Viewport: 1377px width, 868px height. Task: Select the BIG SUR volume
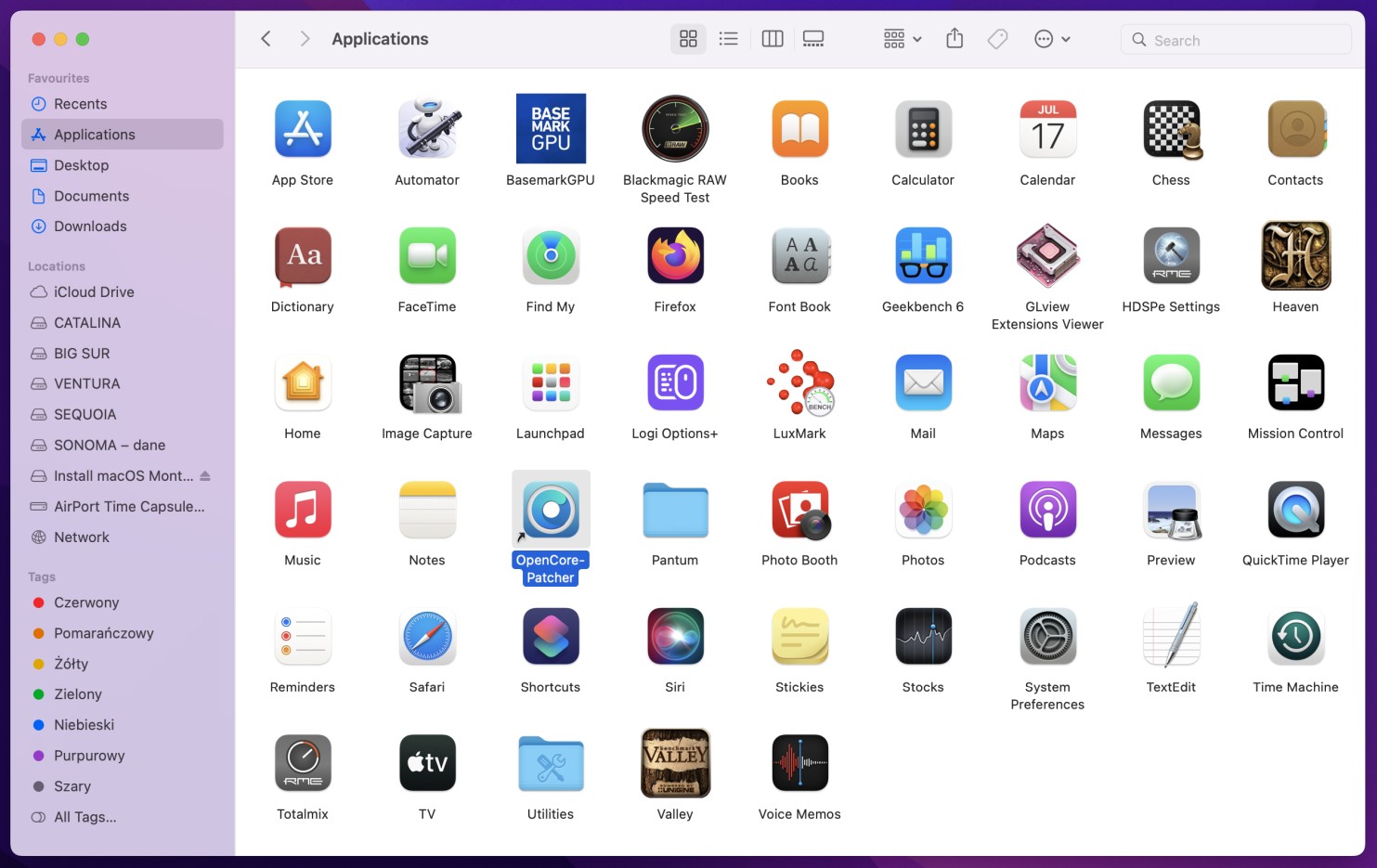[123, 354]
